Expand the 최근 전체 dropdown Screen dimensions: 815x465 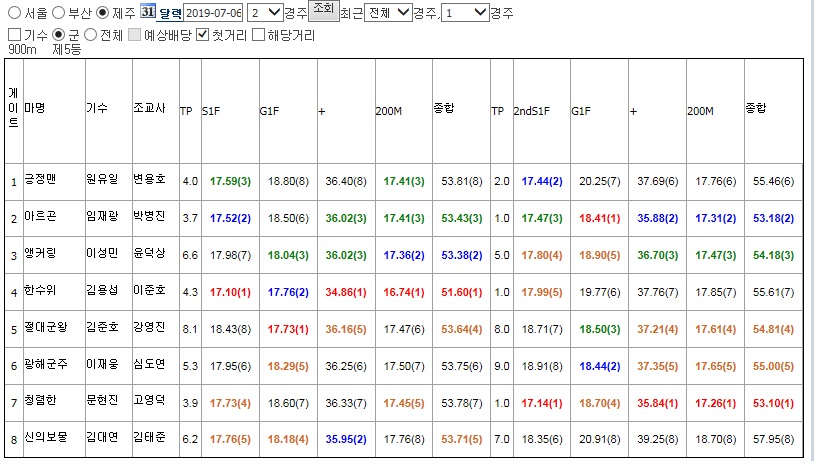[388, 12]
